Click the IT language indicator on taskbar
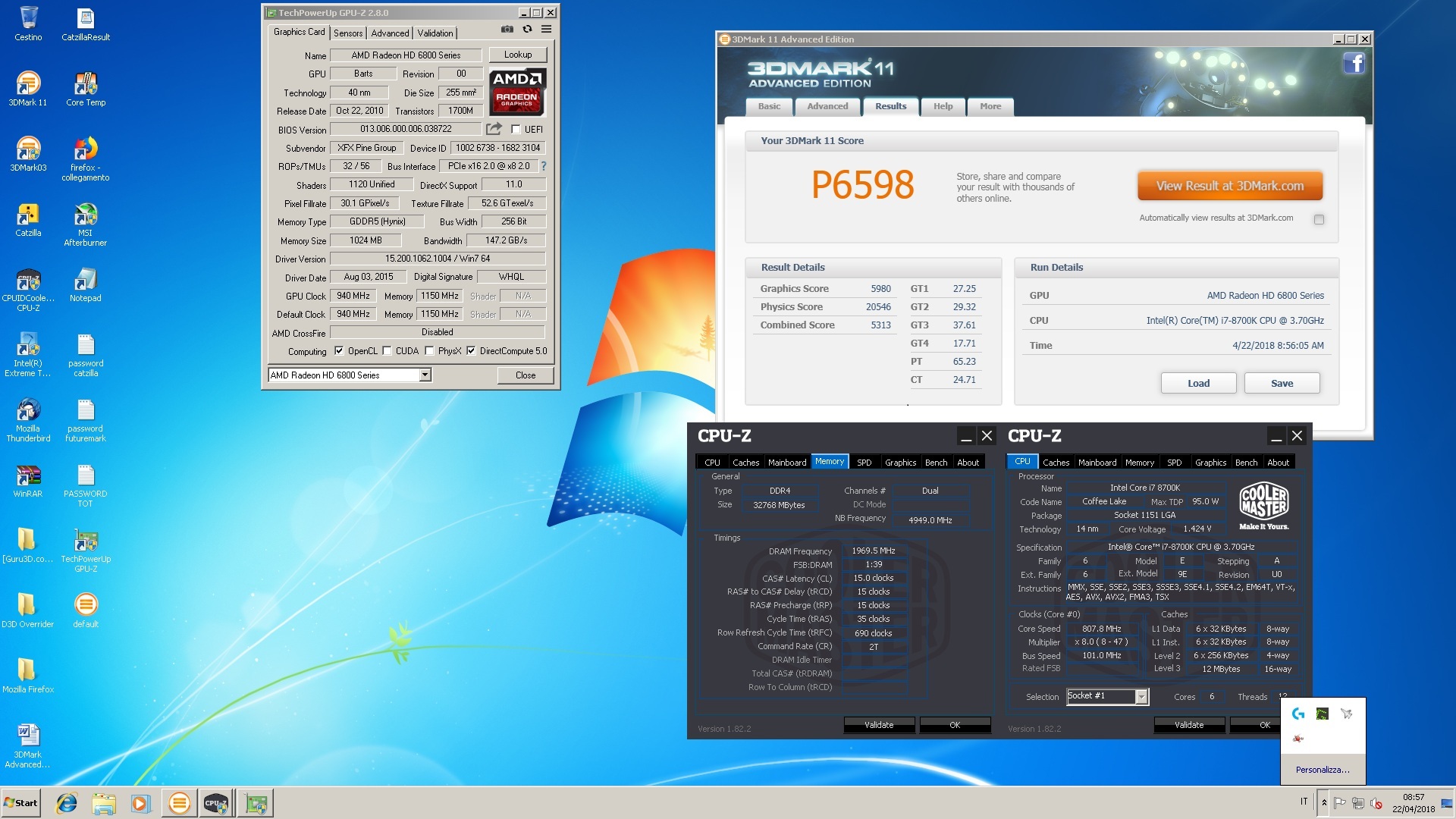Screen dimensions: 1456x819 (1304, 802)
